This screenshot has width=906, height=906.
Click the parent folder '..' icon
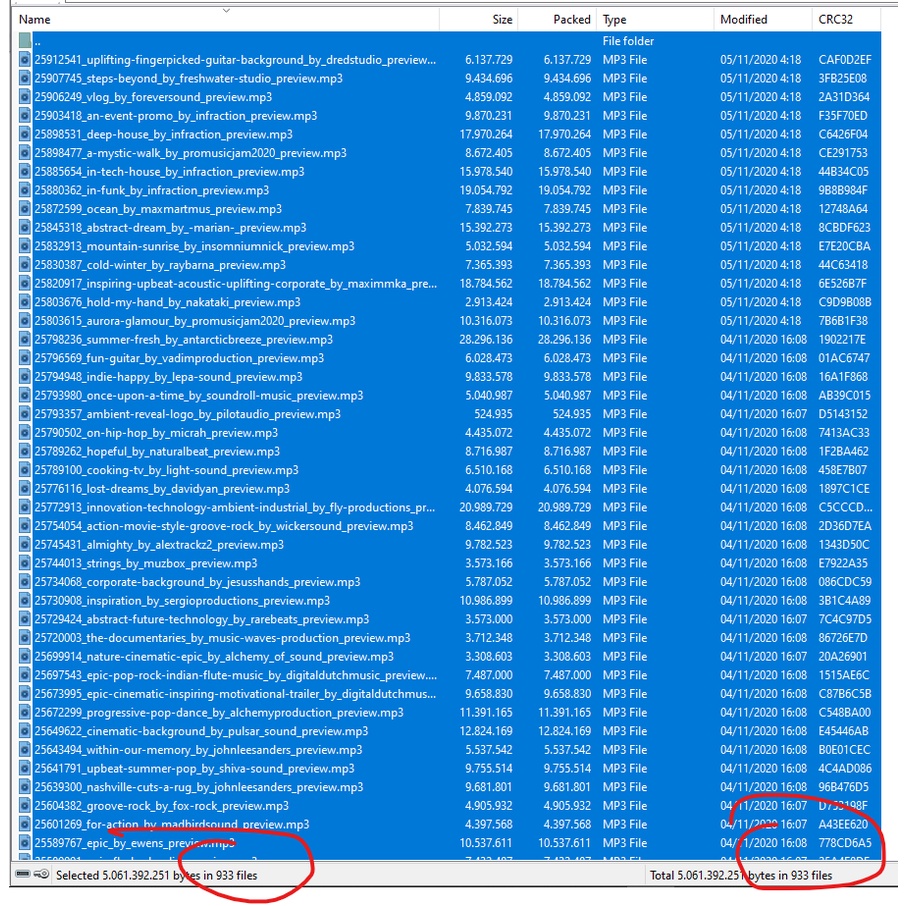pos(25,41)
